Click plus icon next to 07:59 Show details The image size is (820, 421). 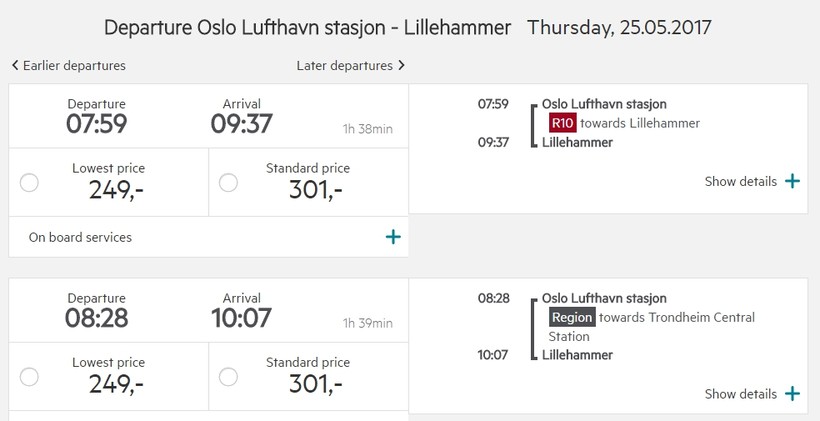point(792,181)
